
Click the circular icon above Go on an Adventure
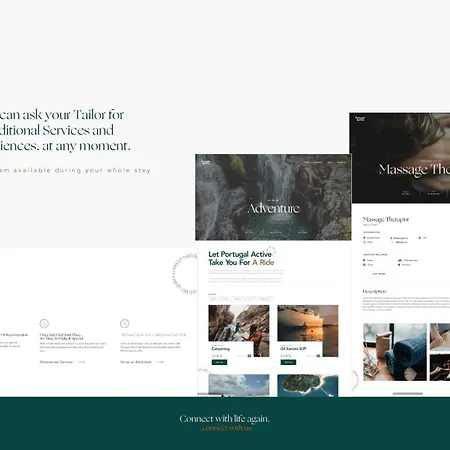click(x=124, y=323)
